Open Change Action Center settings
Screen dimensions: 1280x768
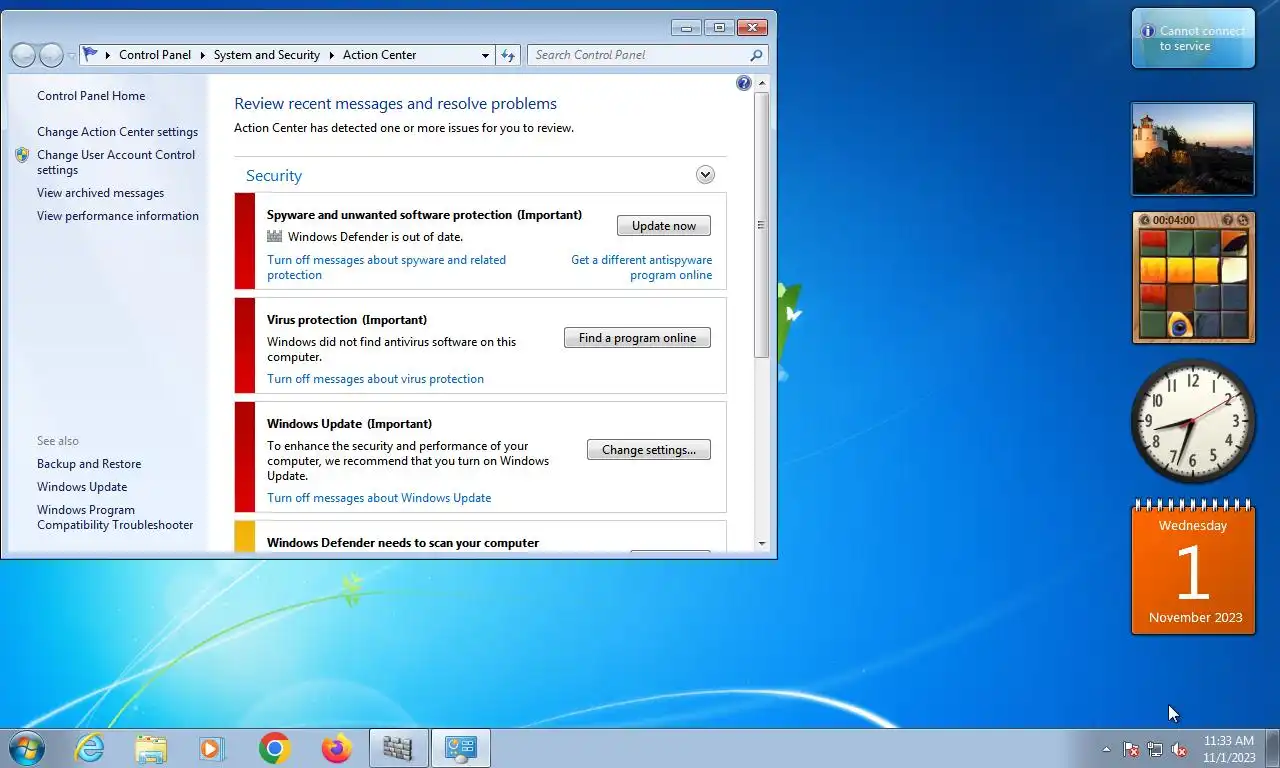click(x=117, y=132)
